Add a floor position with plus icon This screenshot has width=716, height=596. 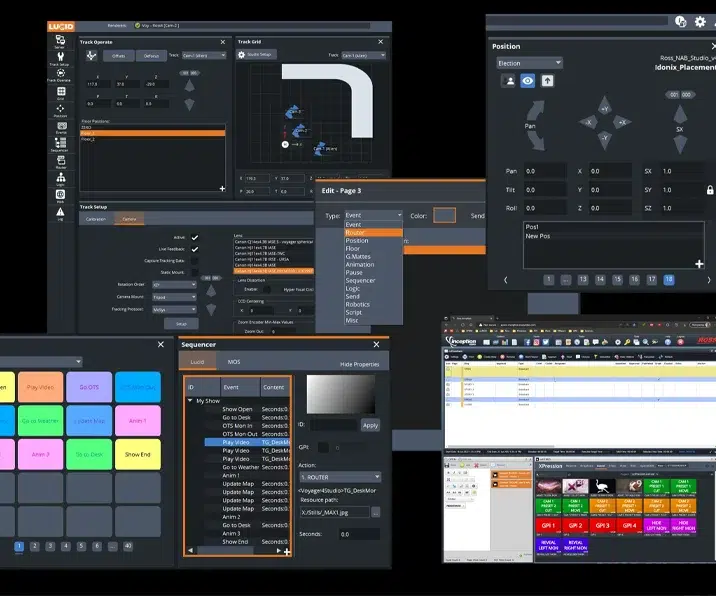pos(222,188)
